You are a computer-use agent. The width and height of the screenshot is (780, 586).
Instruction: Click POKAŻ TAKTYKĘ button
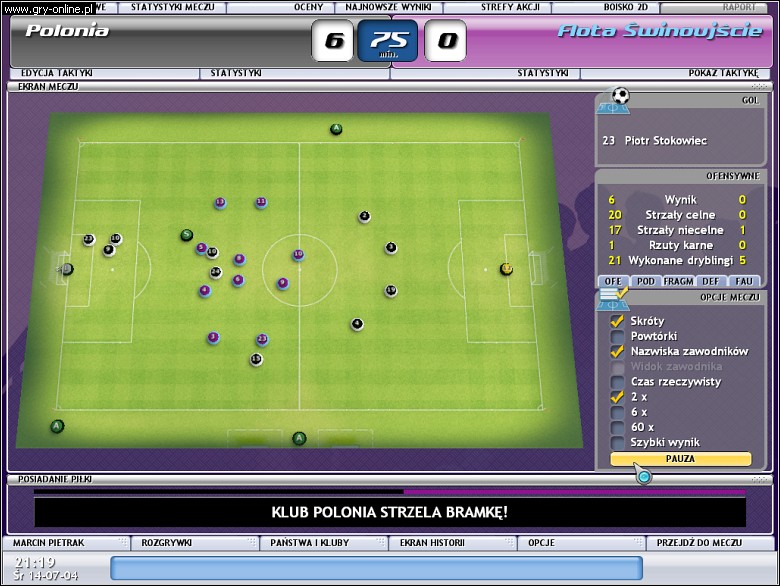[x=675, y=73]
